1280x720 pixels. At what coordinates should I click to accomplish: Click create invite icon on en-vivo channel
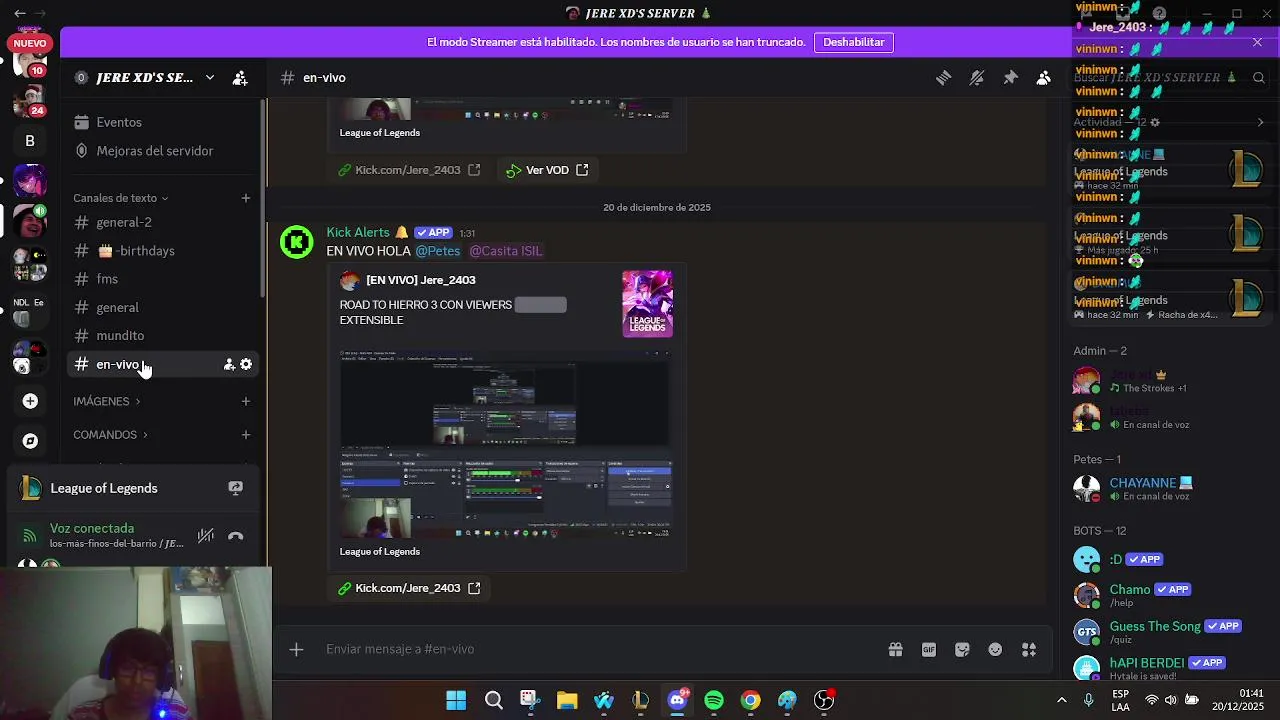229,365
